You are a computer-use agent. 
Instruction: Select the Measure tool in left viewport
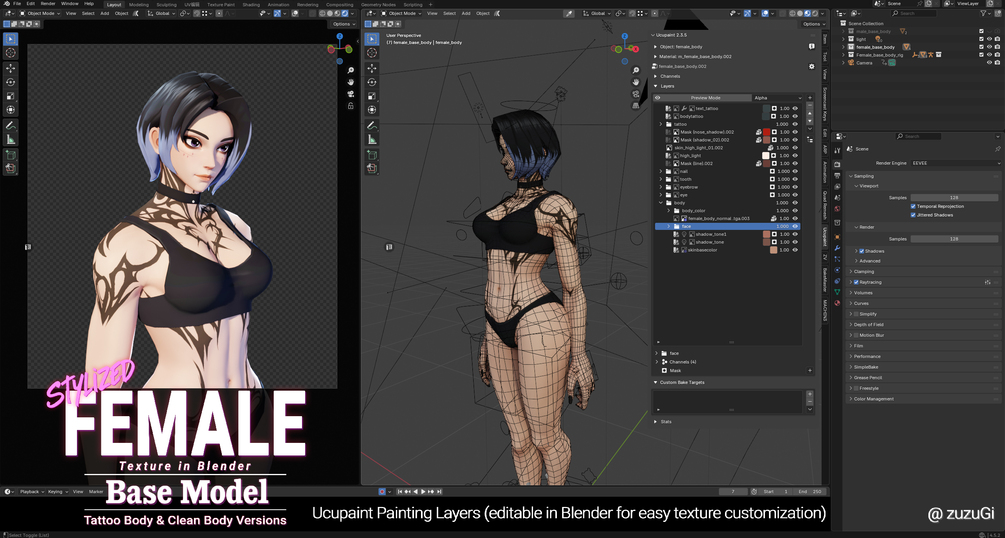[10, 139]
